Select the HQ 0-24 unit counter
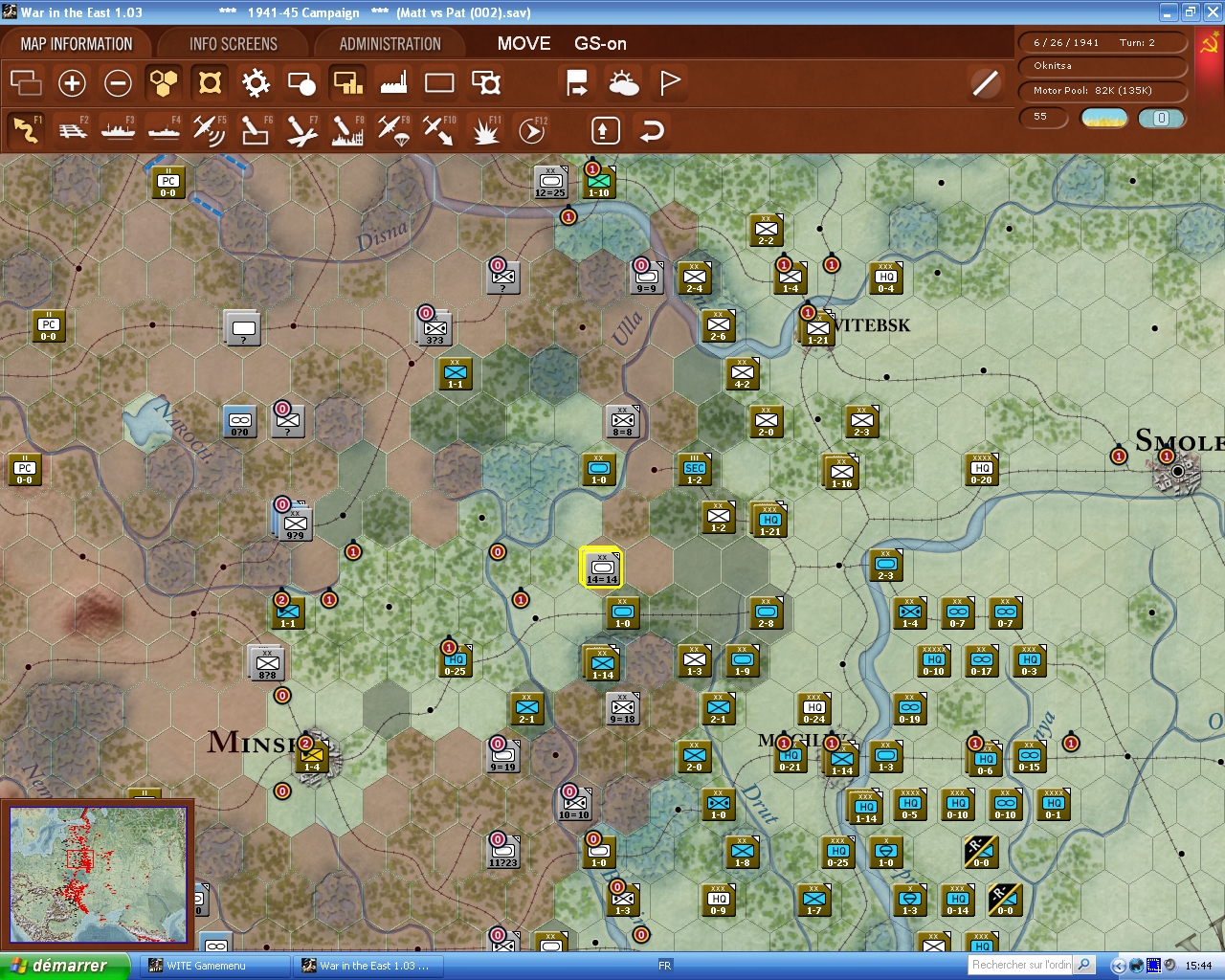The width and height of the screenshot is (1225, 980). [x=814, y=708]
